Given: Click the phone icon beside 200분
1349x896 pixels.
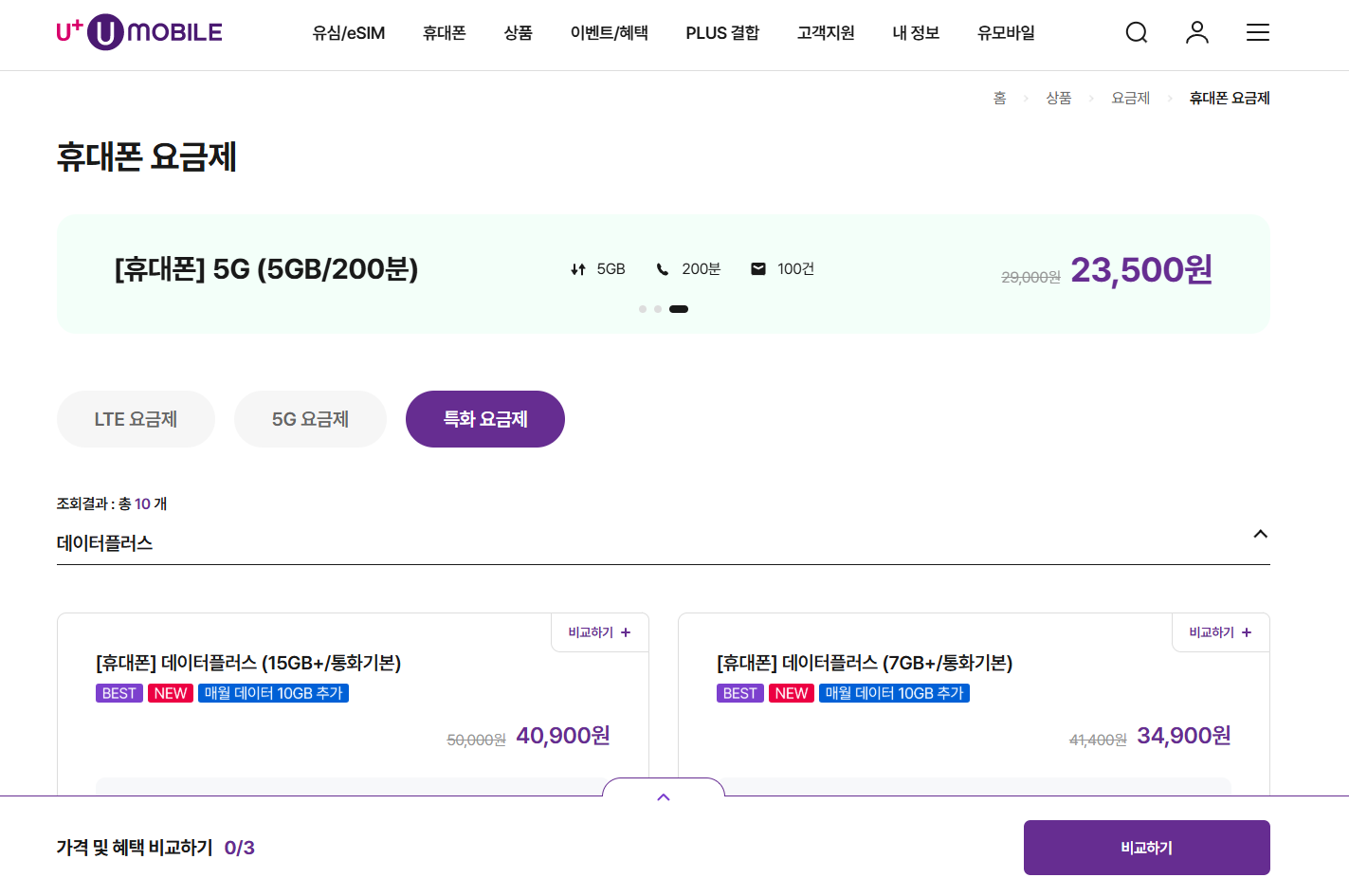Looking at the screenshot, I should click(661, 268).
